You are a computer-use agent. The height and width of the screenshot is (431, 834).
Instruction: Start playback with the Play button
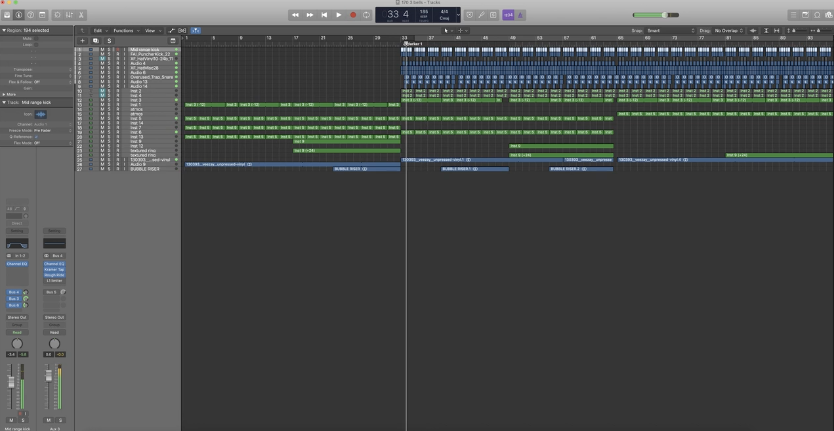[338, 15]
